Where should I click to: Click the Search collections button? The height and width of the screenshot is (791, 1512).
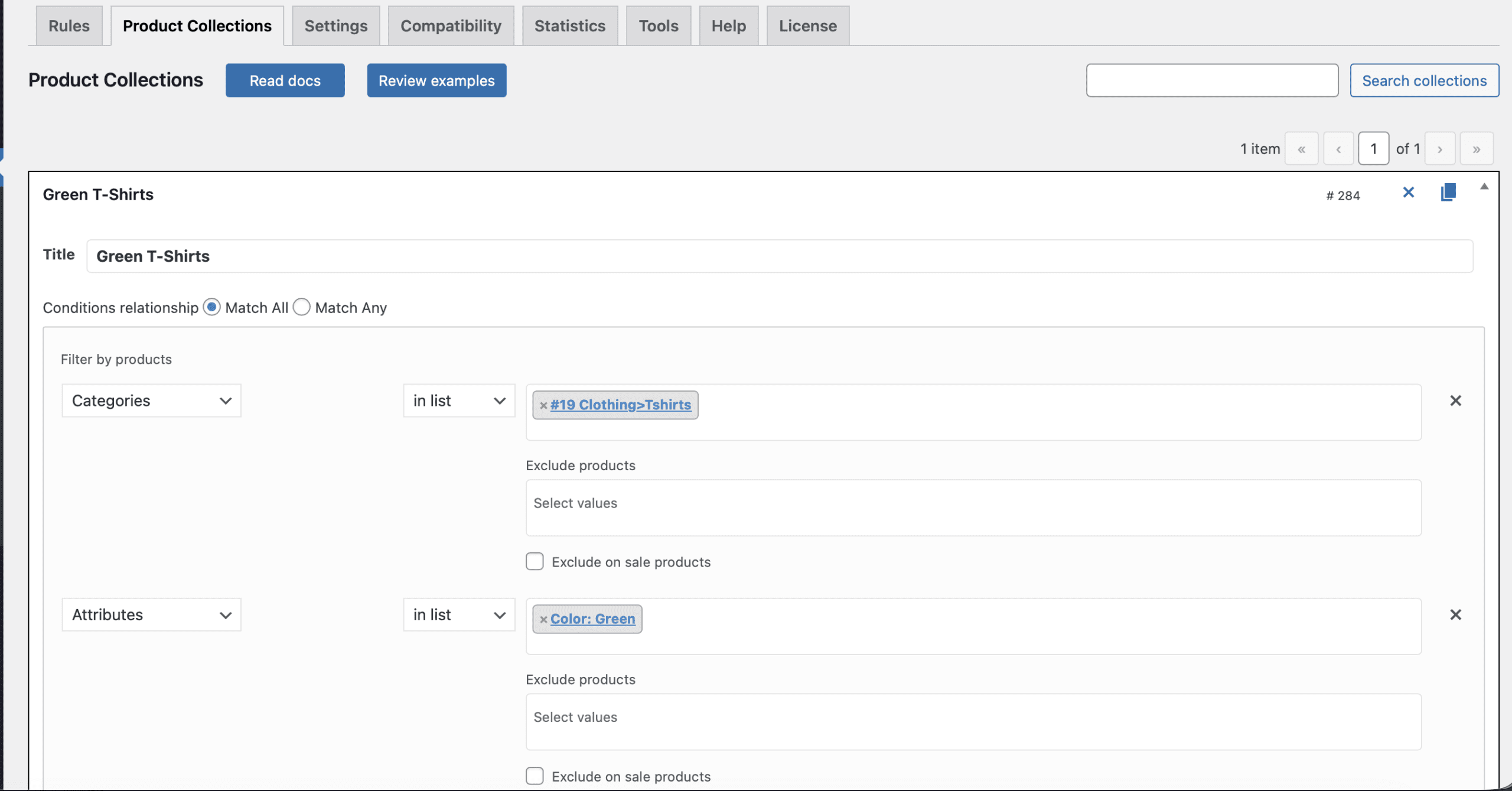pos(1424,80)
